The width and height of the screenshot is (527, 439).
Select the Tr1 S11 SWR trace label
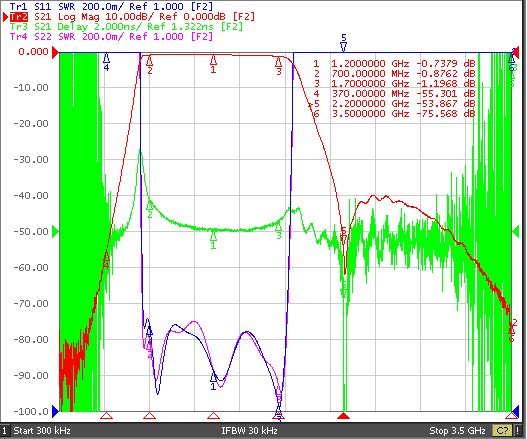pyautogui.click(x=111, y=6)
